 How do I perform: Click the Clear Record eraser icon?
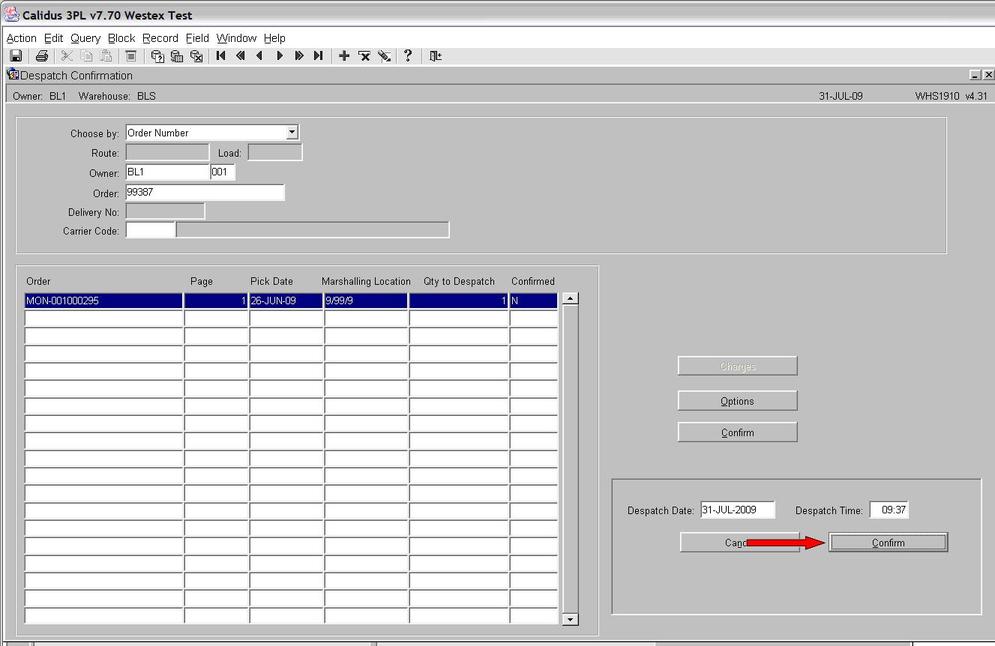(384, 56)
